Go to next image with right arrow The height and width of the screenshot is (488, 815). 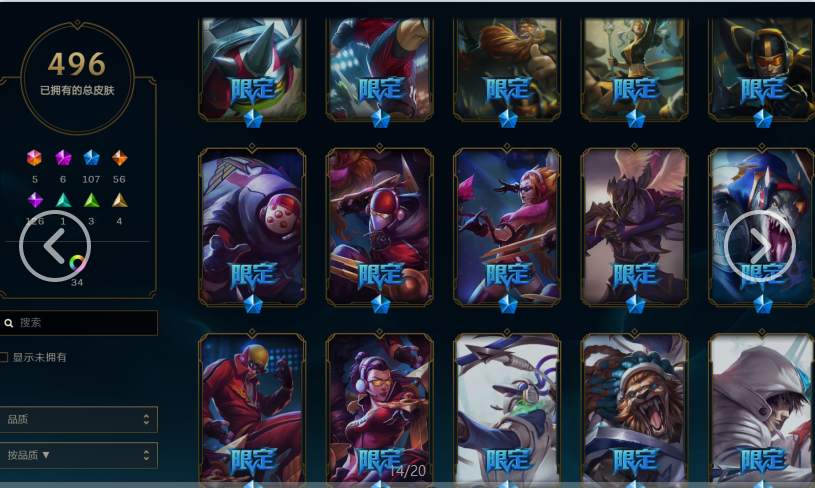click(760, 246)
